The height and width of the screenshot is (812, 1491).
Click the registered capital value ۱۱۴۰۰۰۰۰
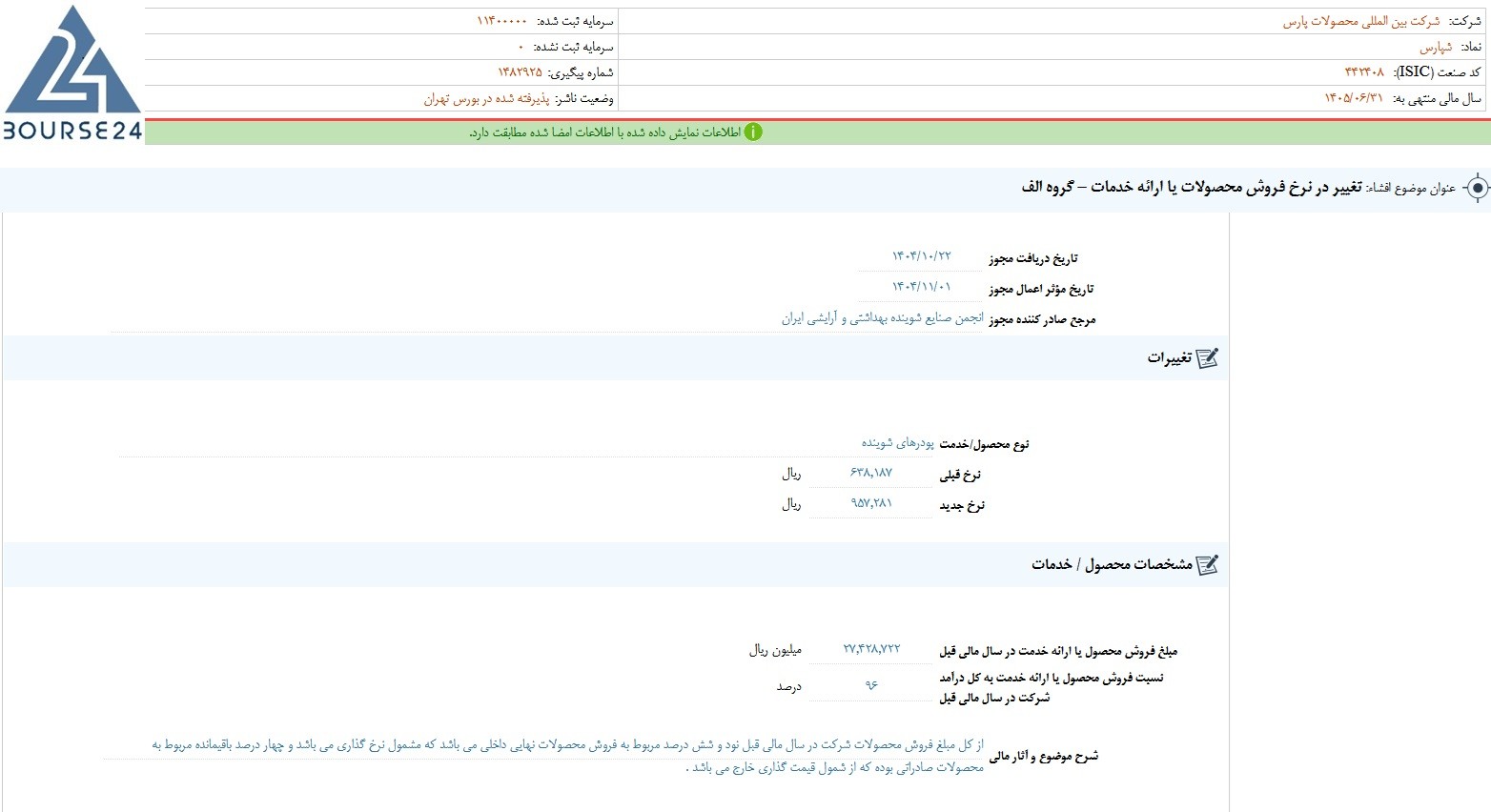click(502, 21)
